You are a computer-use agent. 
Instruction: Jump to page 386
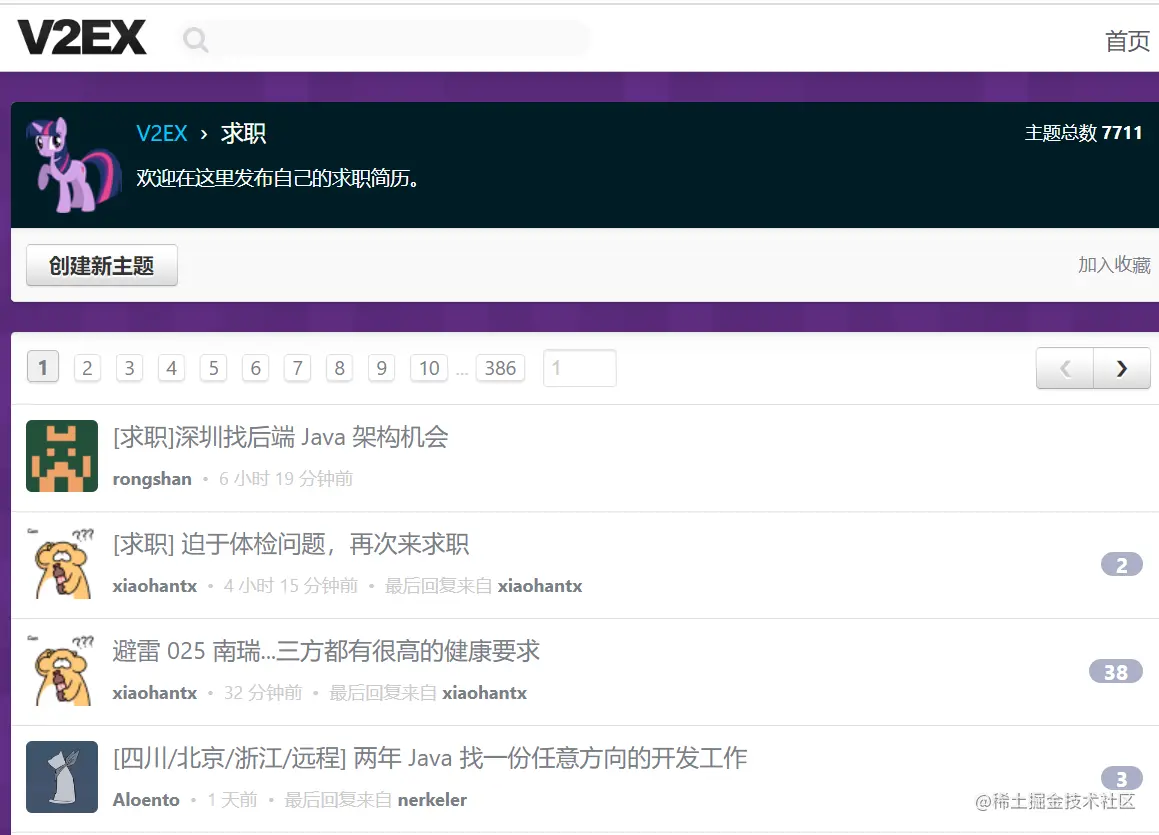(x=500, y=368)
